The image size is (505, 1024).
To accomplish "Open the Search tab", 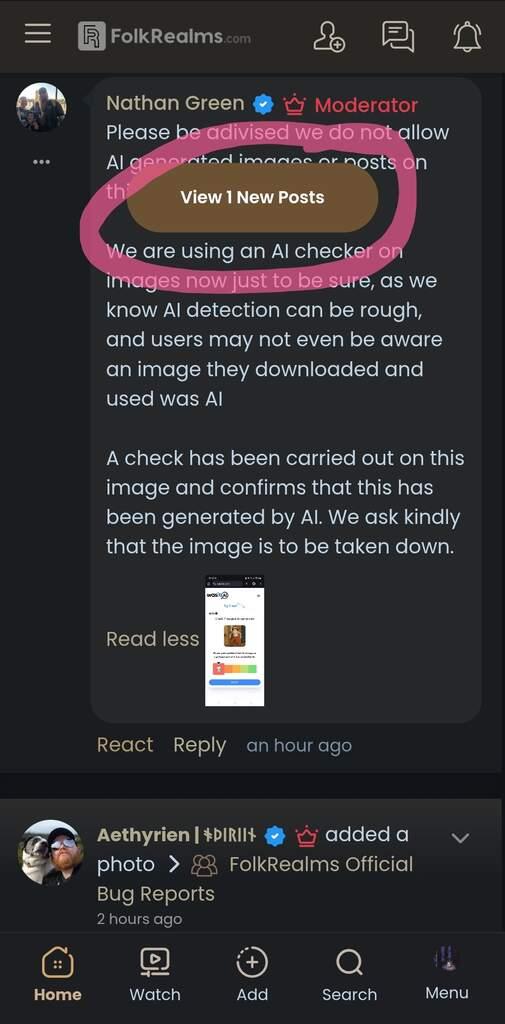I will [350, 974].
